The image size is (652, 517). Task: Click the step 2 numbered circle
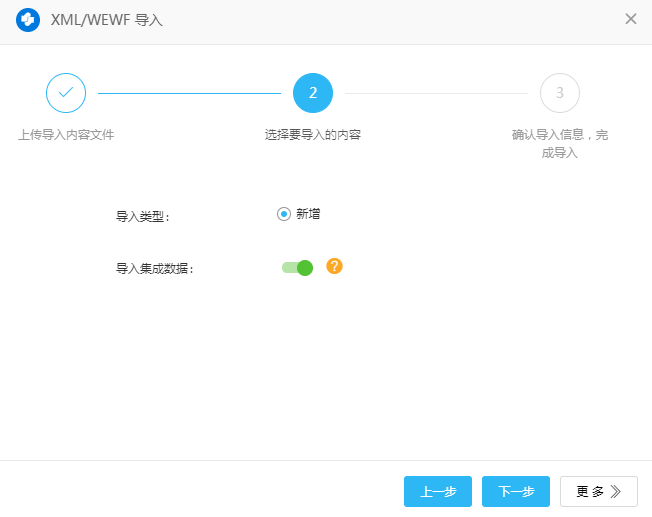313,93
